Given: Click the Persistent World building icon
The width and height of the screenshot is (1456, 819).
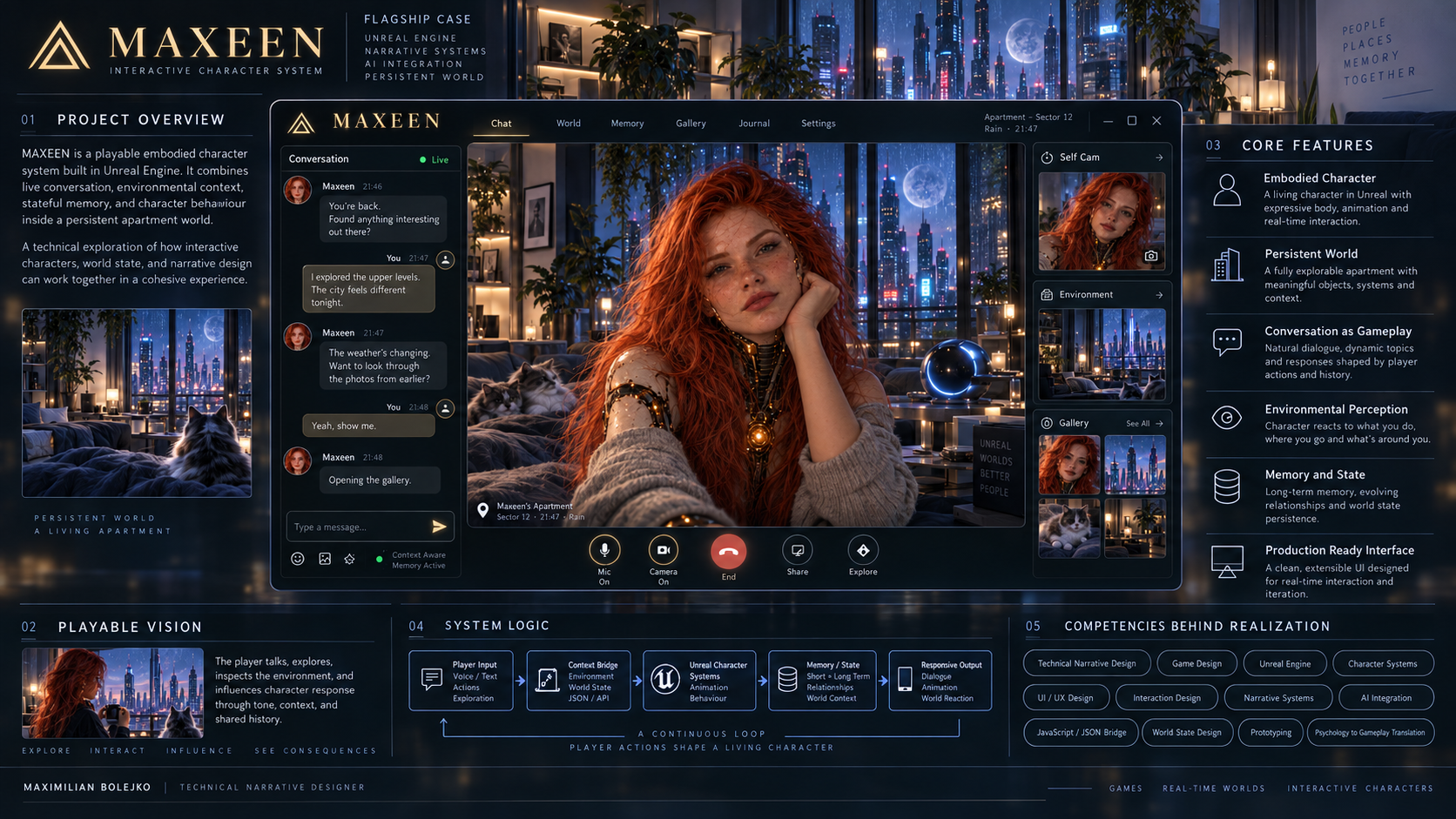Looking at the screenshot, I should coord(1227,265).
